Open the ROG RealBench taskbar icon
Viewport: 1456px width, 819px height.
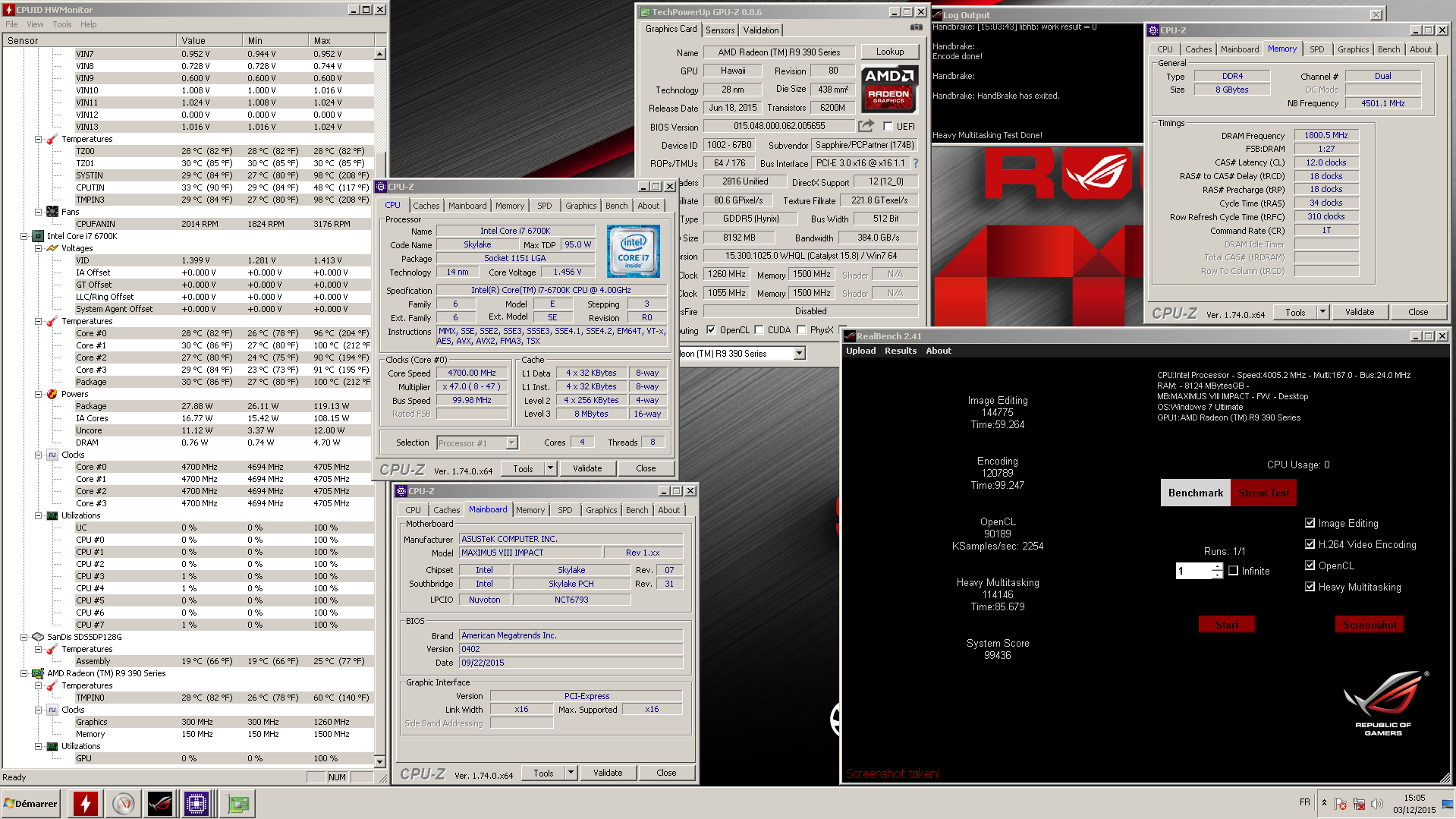tap(160, 803)
